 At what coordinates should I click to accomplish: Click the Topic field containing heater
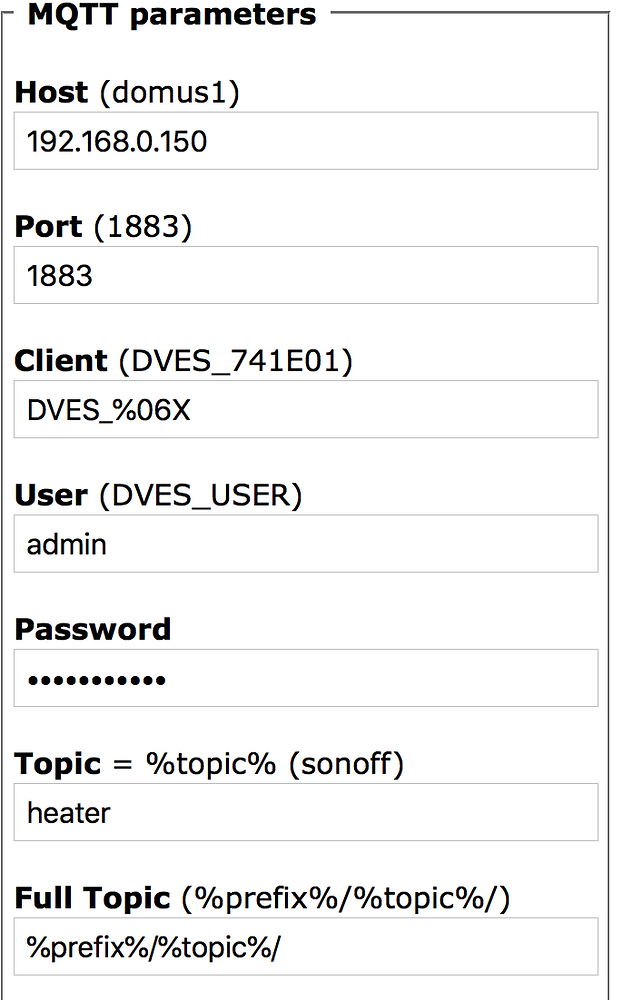tap(306, 812)
